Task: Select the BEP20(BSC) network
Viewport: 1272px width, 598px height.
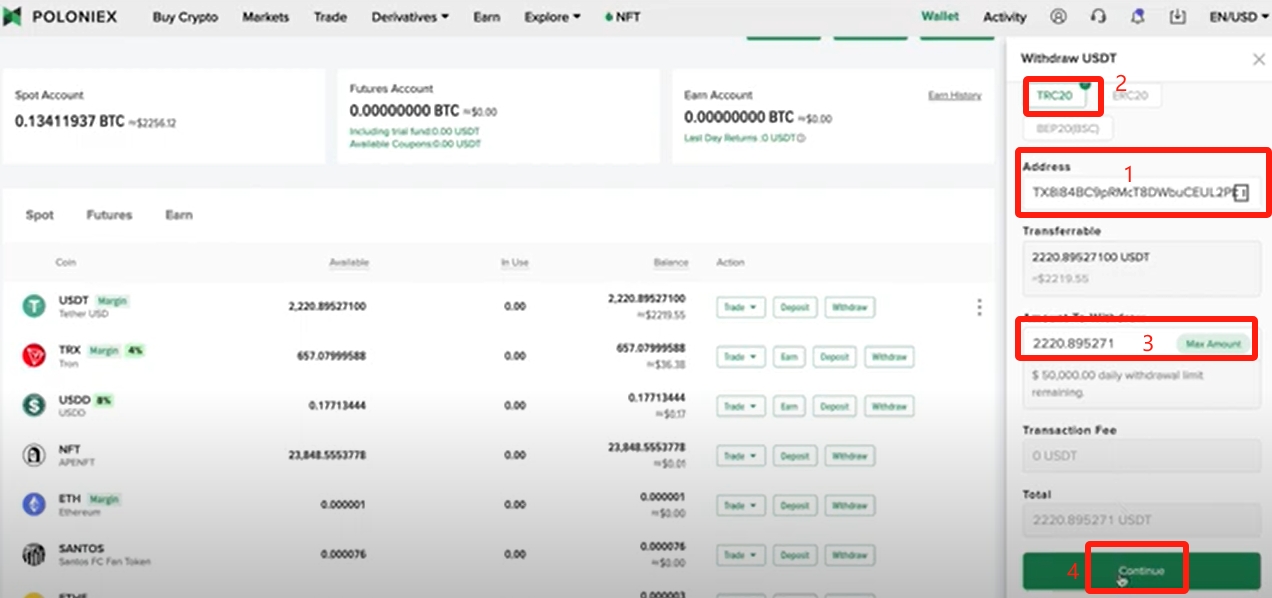Action: (1067, 128)
